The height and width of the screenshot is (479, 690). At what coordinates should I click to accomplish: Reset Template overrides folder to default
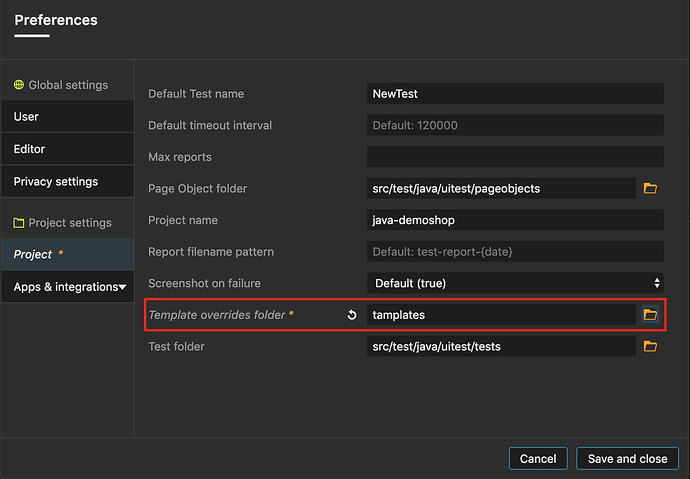click(352, 315)
